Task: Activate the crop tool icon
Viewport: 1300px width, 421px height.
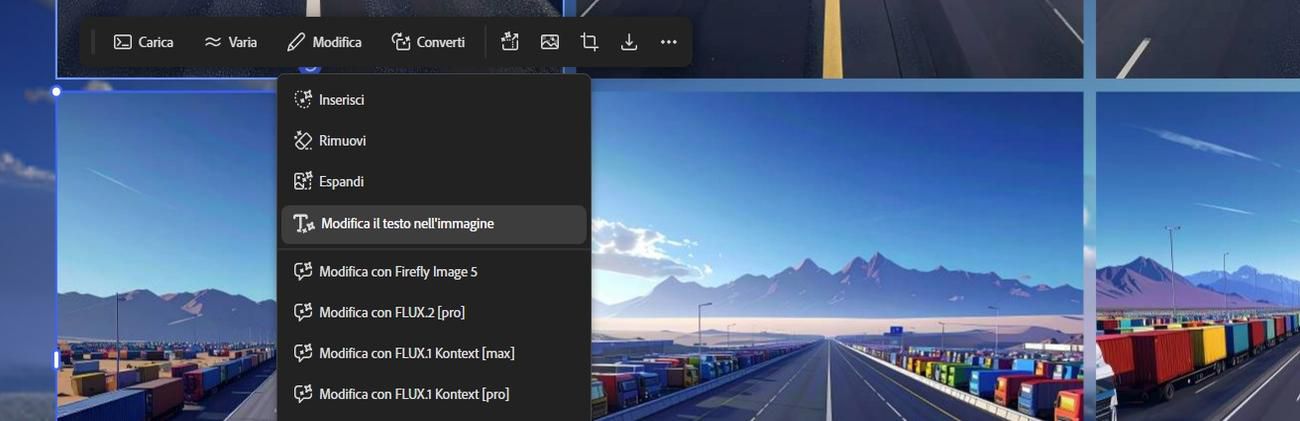Action: pyautogui.click(x=589, y=42)
